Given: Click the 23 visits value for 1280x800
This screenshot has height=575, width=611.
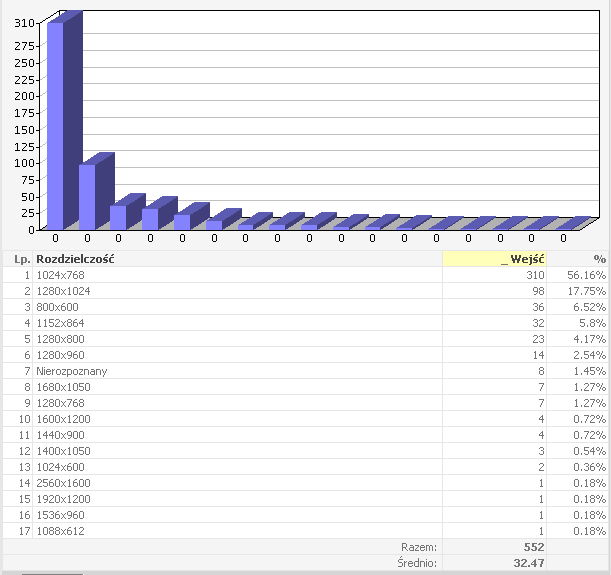Looking at the screenshot, I should point(538,339).
